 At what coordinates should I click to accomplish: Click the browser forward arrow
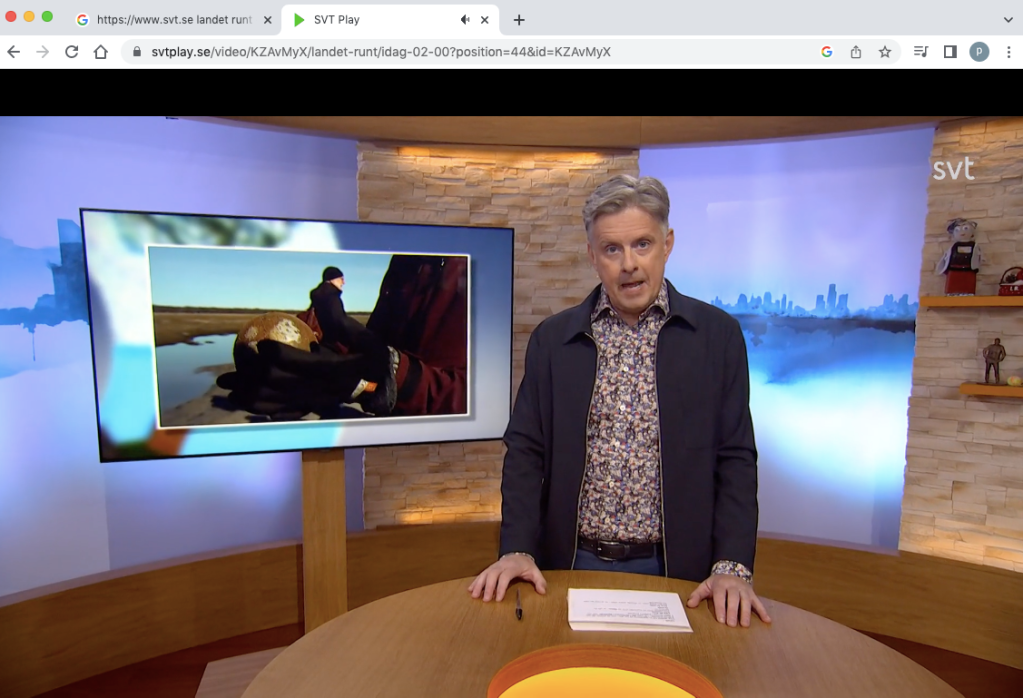pyautogui.click(x=42, y=52)
